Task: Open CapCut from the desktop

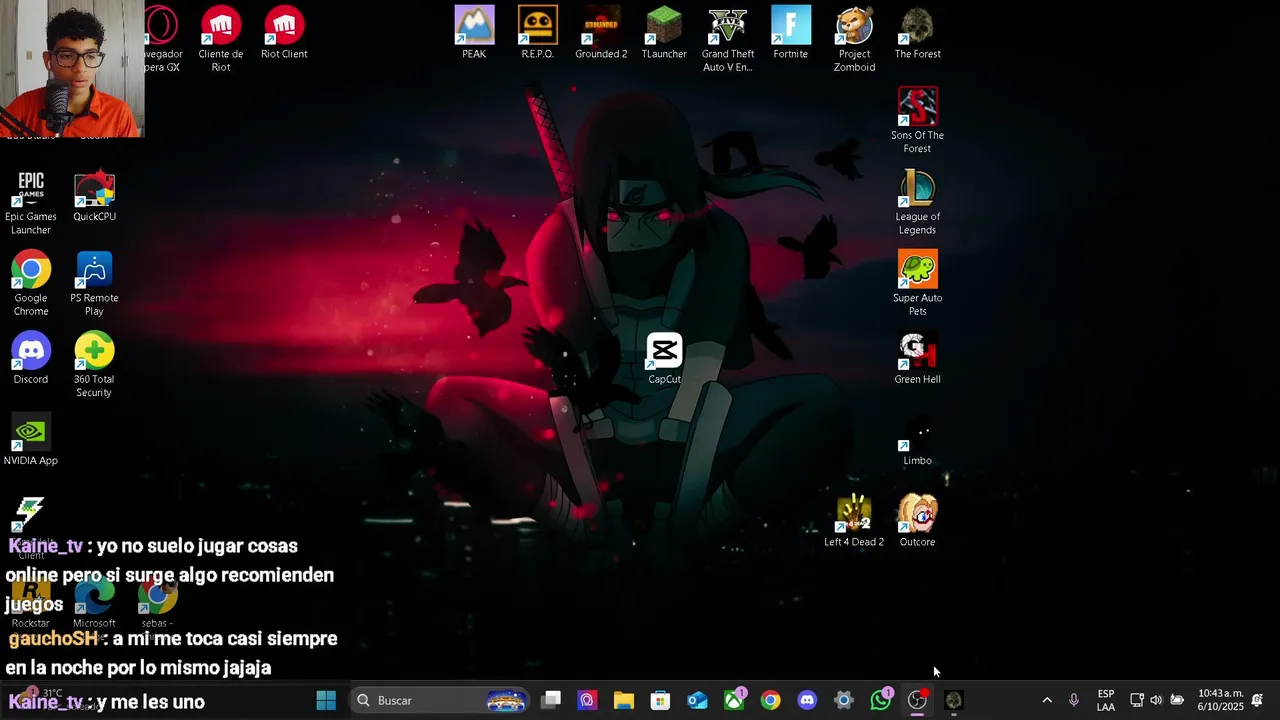Action: pos(664,359)
